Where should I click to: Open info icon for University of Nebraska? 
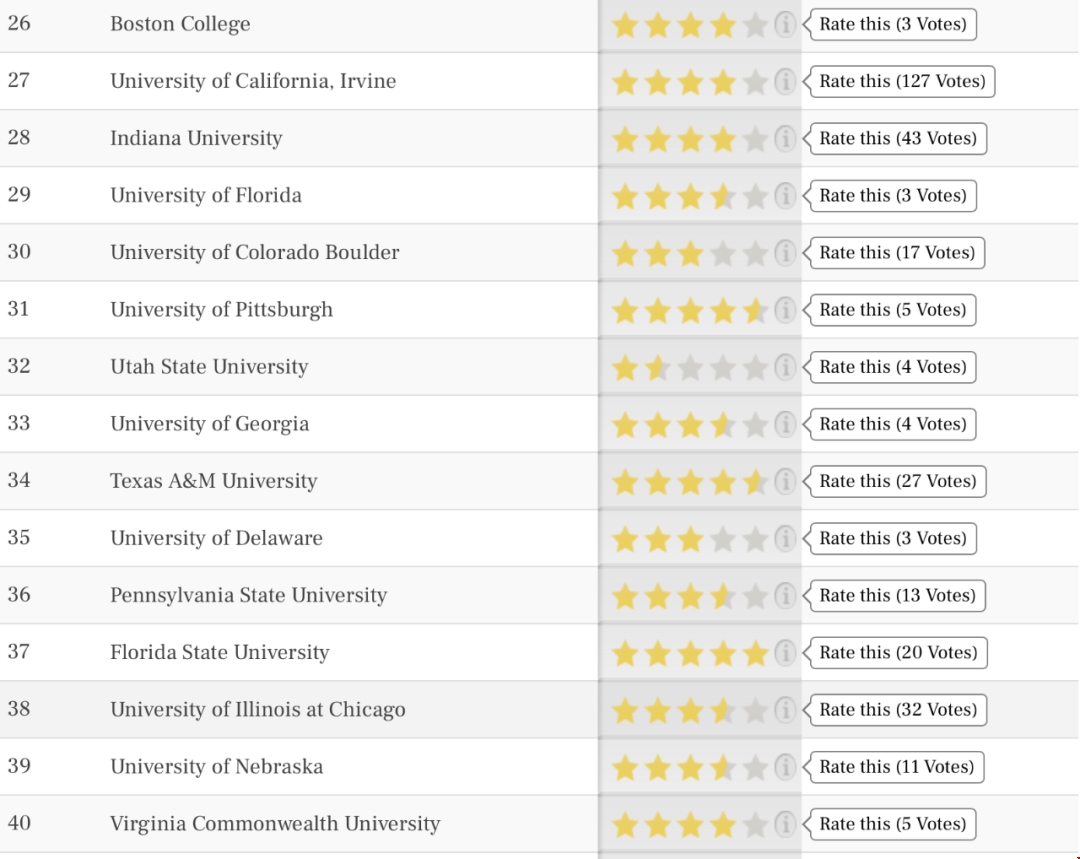tap(784, 768)
